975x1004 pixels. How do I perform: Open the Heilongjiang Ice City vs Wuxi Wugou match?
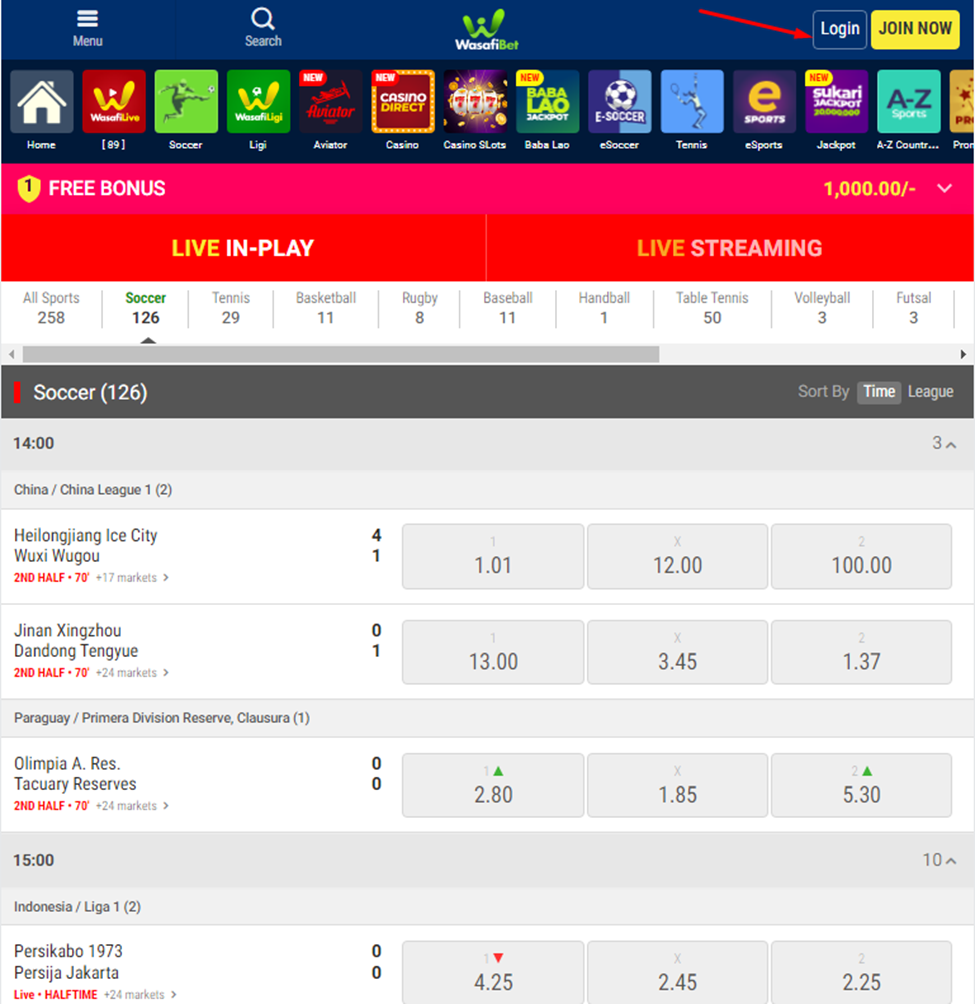coord(86,546)
